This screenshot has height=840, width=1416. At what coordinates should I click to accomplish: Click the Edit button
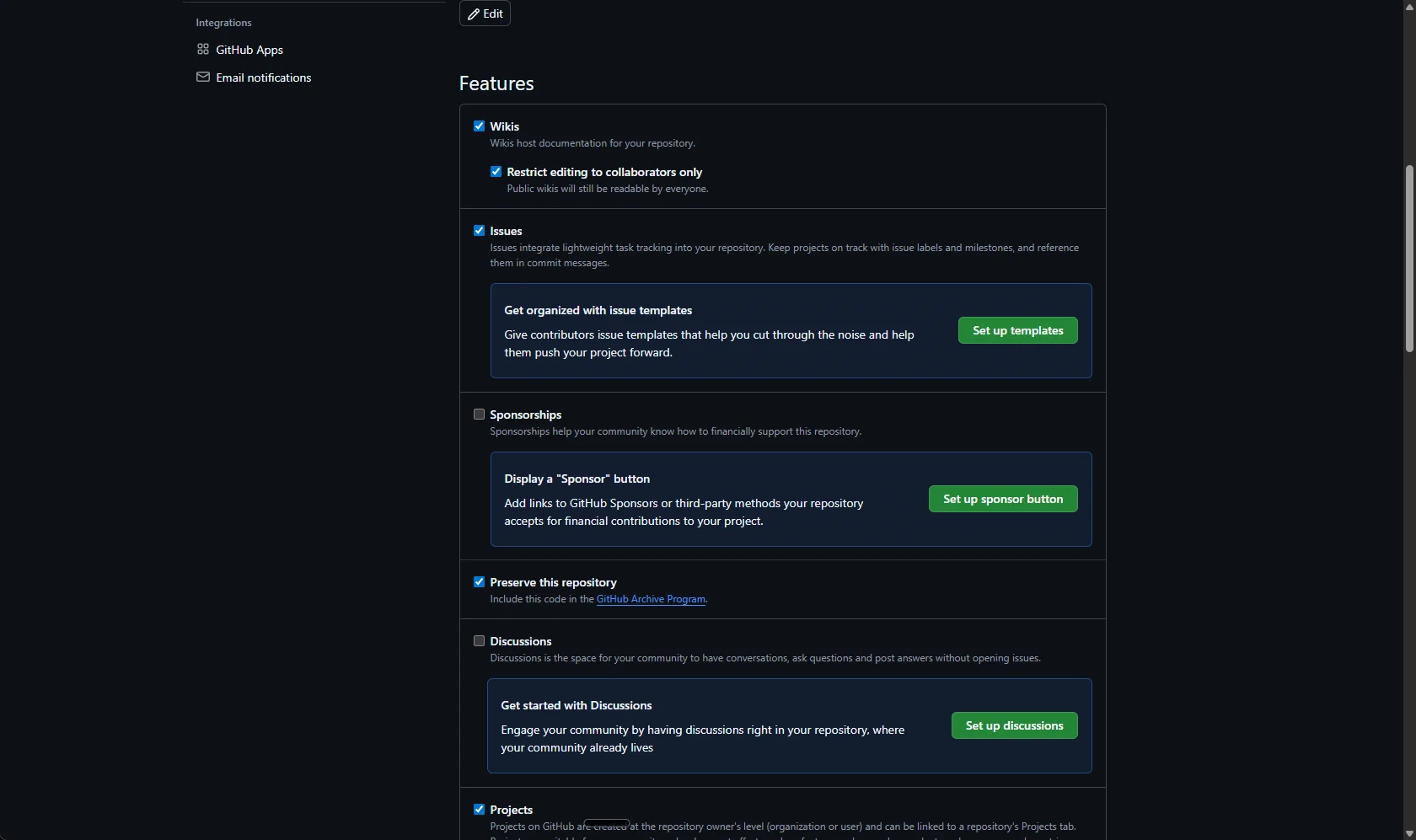485,13
